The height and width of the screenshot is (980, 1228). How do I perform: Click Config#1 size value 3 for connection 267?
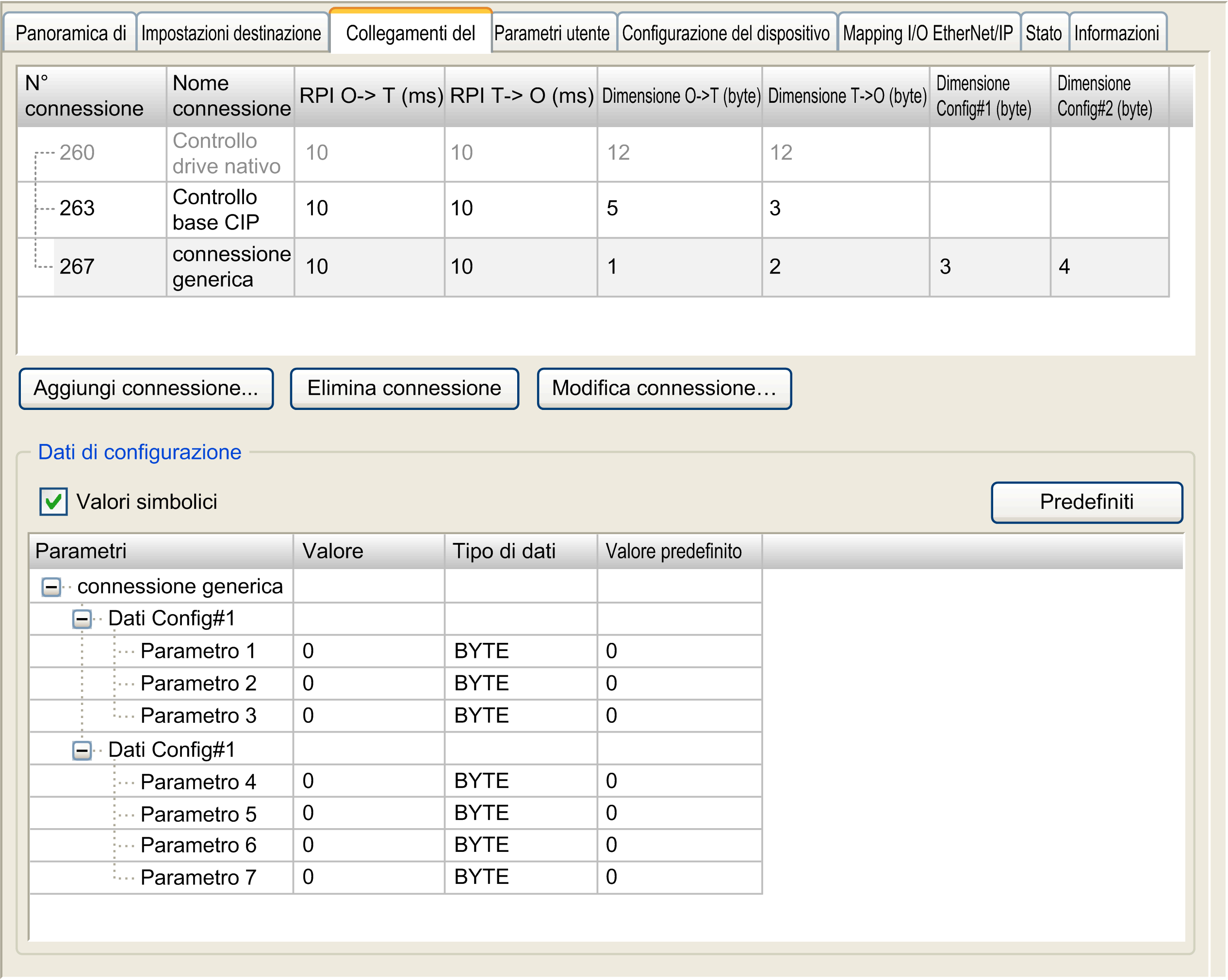(x=990, y=267)
